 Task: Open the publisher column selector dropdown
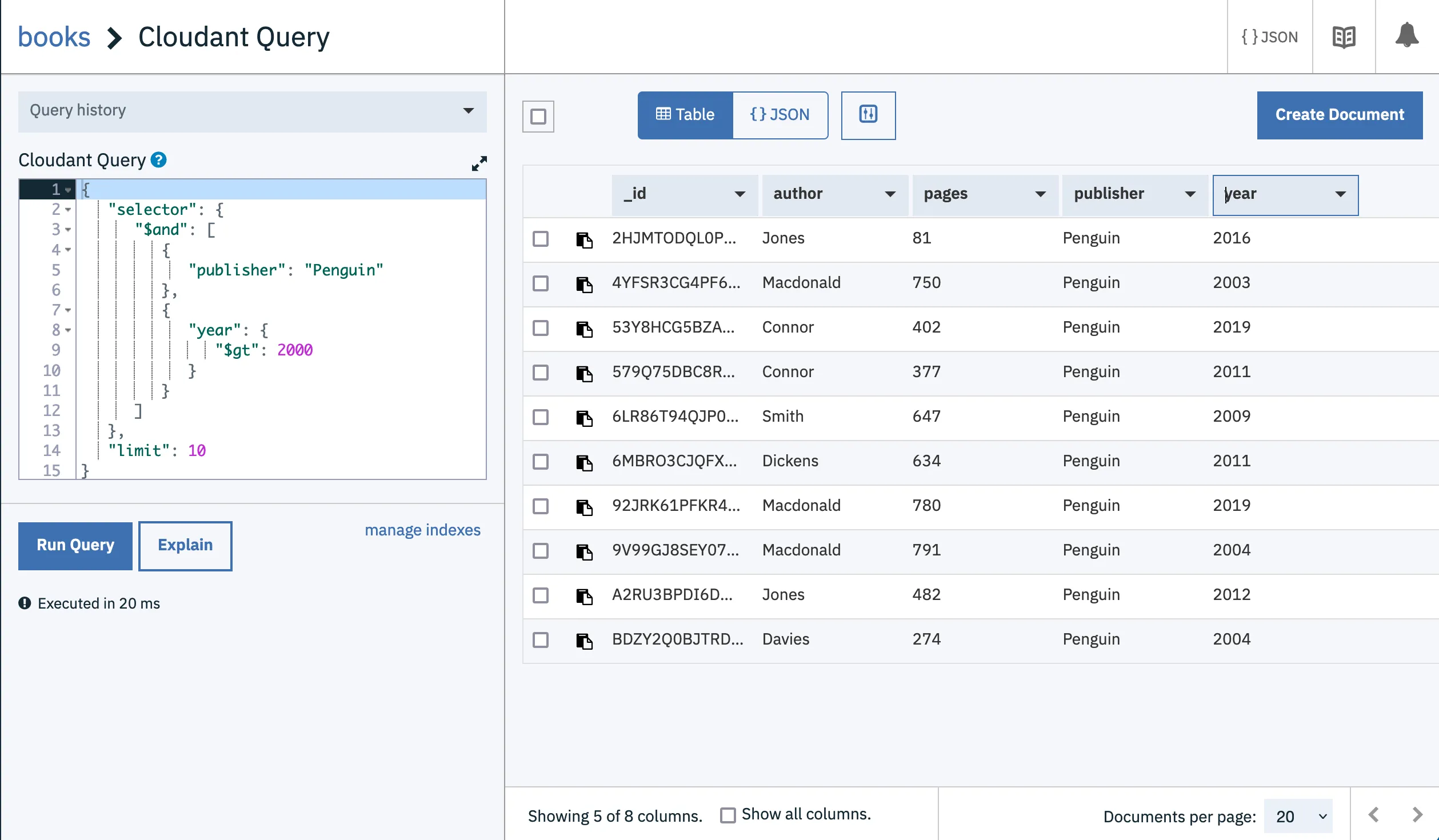pos(1136,194)
